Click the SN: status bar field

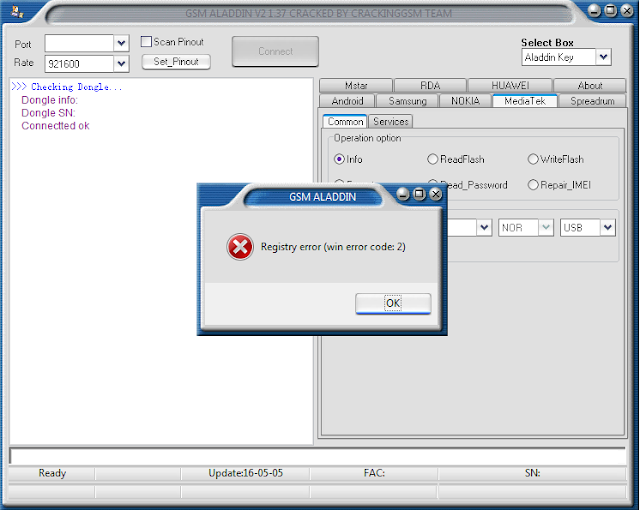coord(532,473)
